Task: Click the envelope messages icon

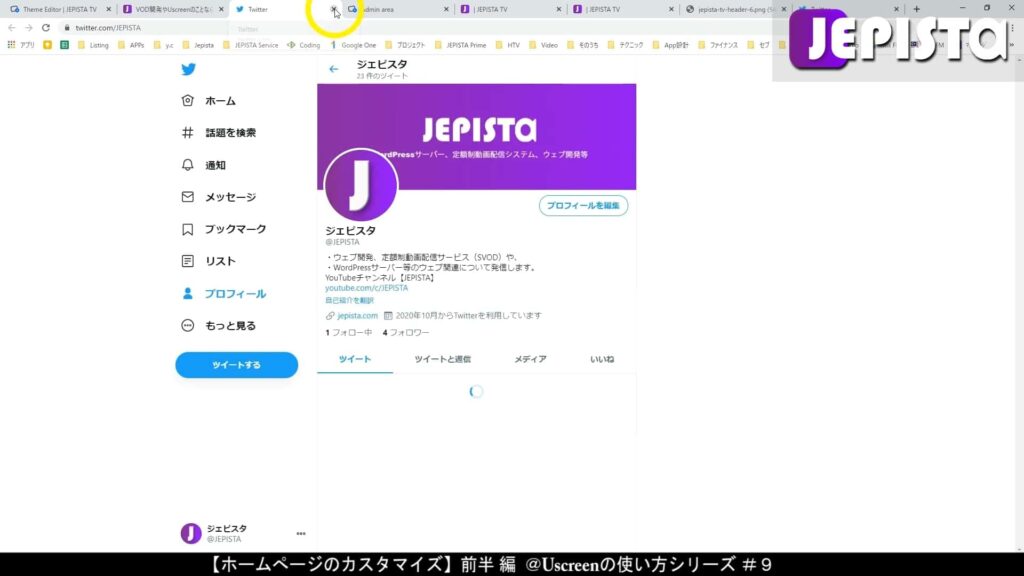Action: click(187, 197)
